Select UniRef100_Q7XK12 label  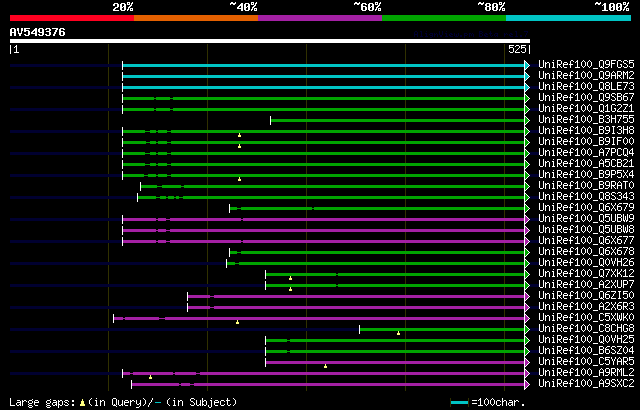tap(586, 274)
